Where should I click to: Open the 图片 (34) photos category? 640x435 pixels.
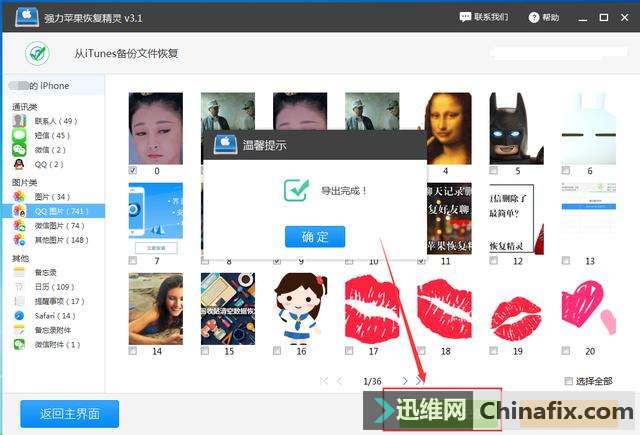point(51,197)
